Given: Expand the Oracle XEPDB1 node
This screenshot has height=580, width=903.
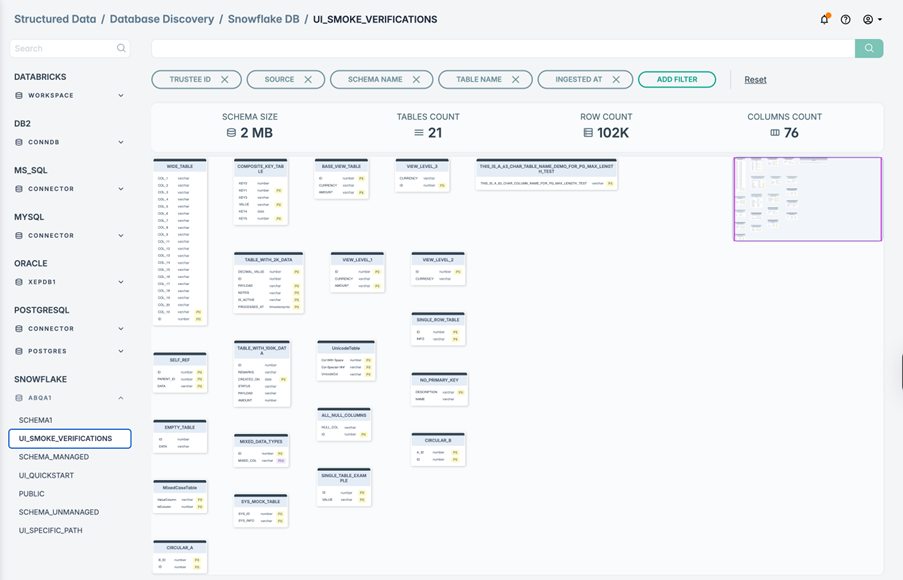Looking at the screenshot, I should click(x=121, y=283).
